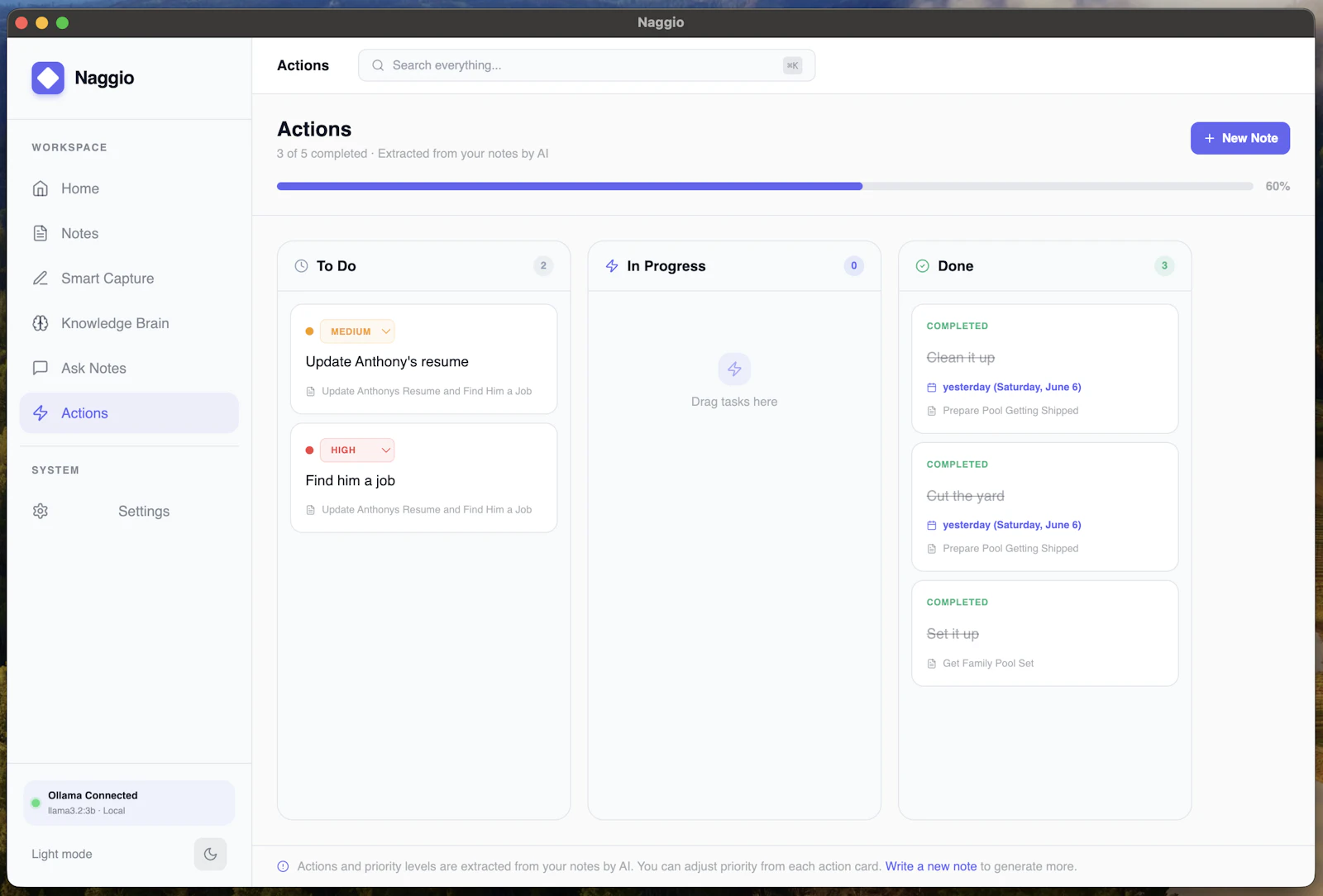The width and height of the screenshot is (1323, 896).
Task: Open the HIGH priority dropdown
Action: point(357,450)
